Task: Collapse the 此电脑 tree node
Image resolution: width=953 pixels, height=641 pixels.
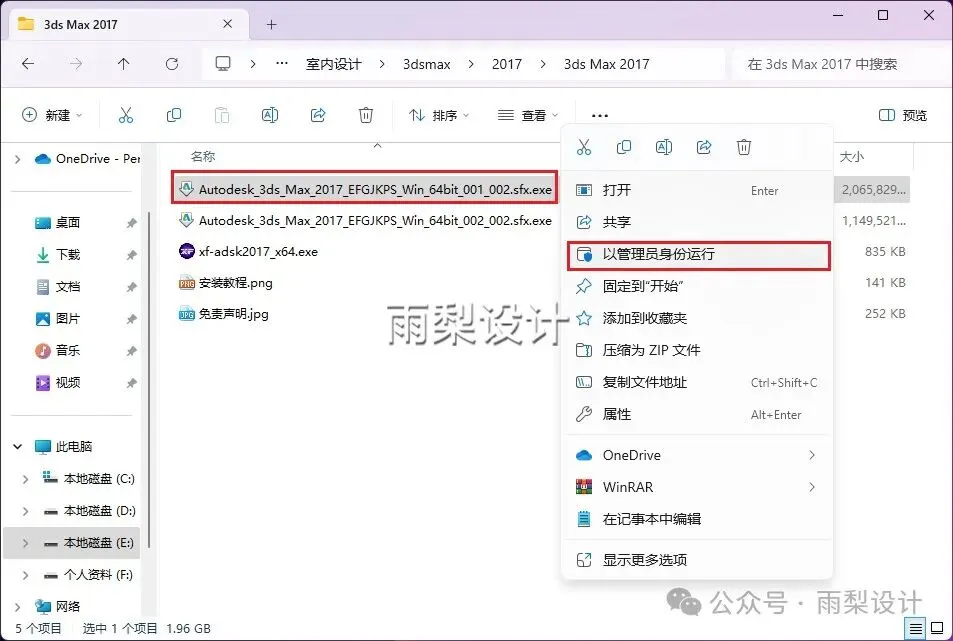Action: pyautogui.click(x=18, y=447)
